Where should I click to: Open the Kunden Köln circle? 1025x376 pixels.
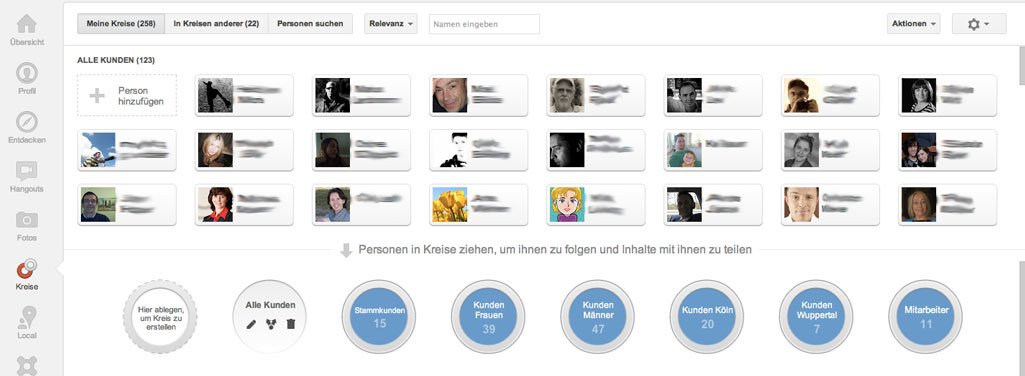707,317
